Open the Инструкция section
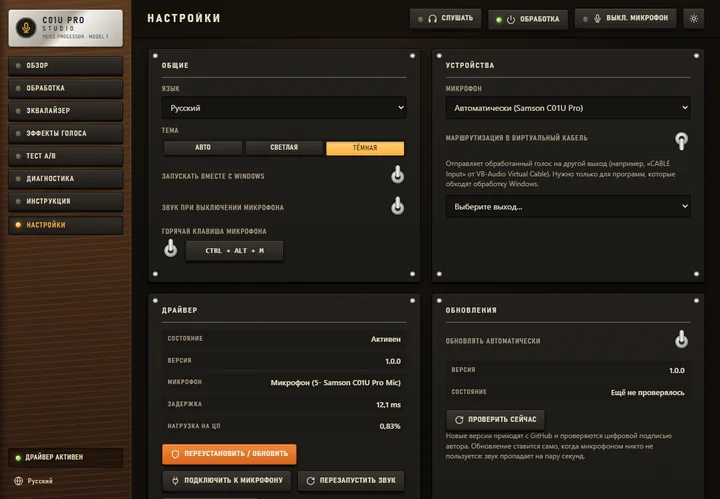Screen dimensions: 720x499 point(66,201)
